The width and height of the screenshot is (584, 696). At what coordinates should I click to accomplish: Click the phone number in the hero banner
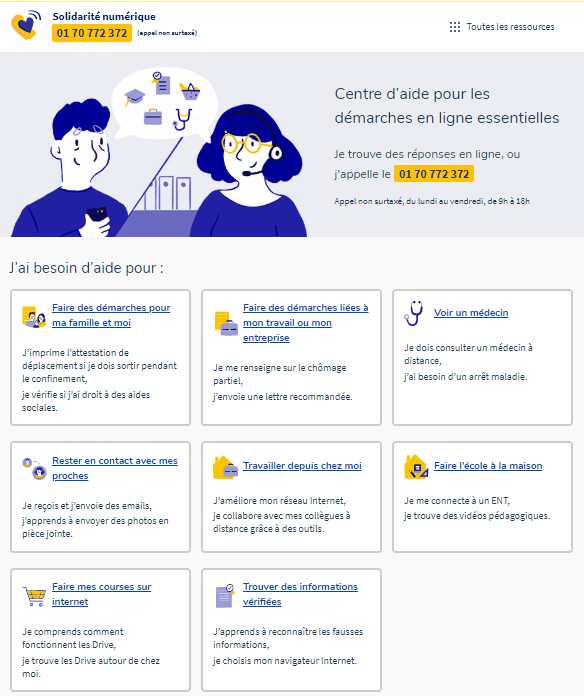(434, 174)
